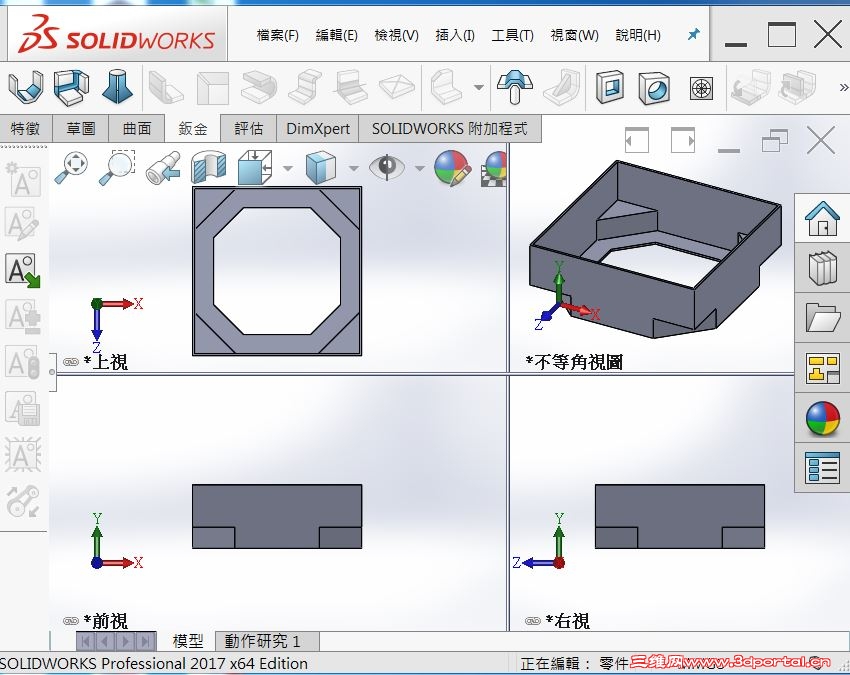850x675 pixels.
Task: Open the 檢視(V) menu
Action: 396,36
